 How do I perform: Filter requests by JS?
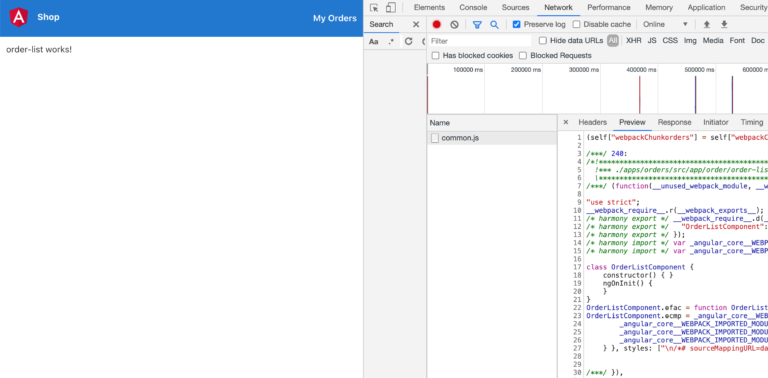point(652,41)
